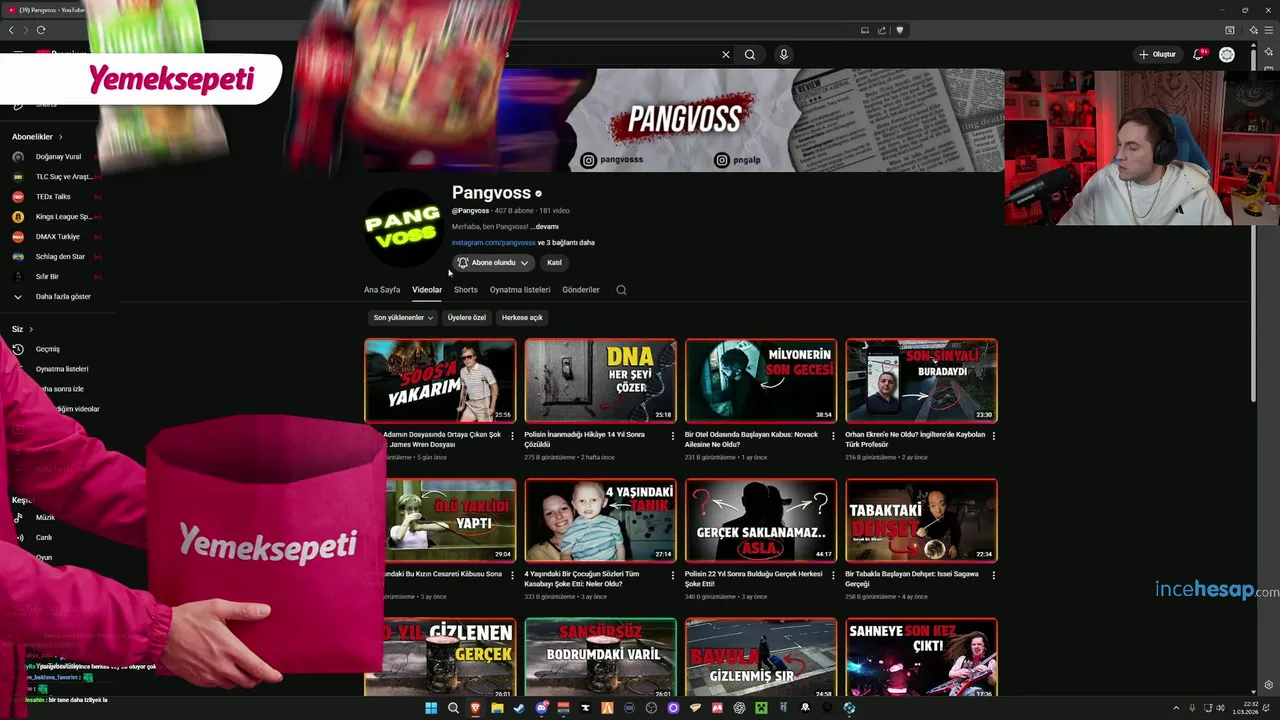Open Oynatma listeleri in the sidebar
Screen dimensions: 1280x720
(x=62, y=369)
